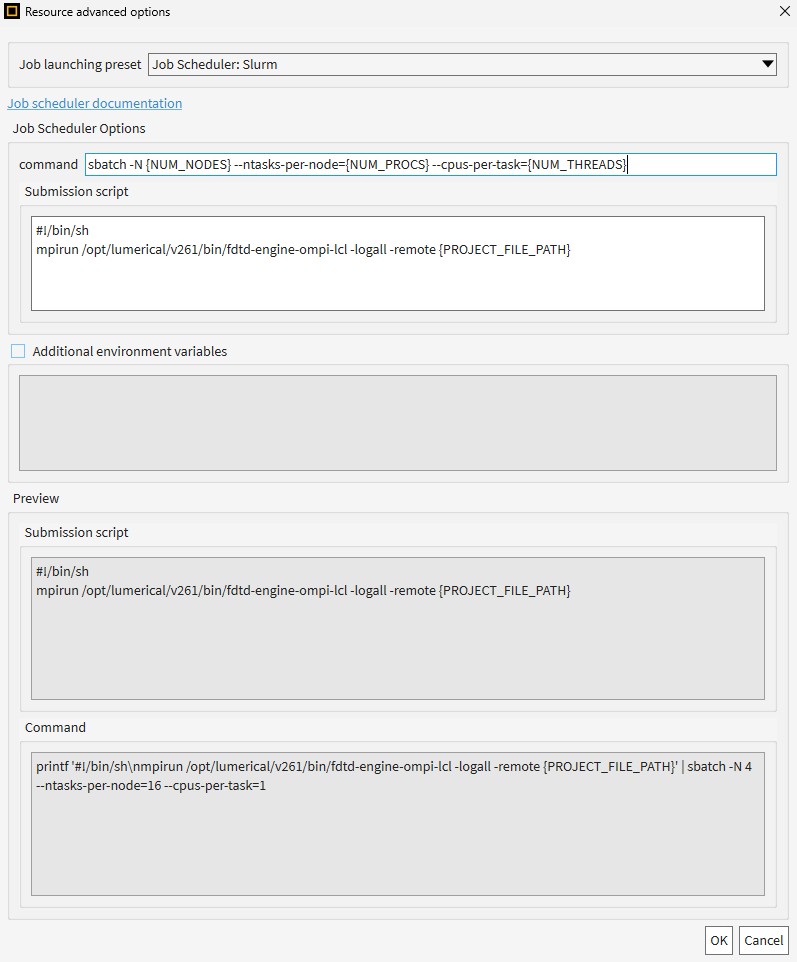Click the Job Scheduler Options group label

pyautogui.click(x=79, y=128)
